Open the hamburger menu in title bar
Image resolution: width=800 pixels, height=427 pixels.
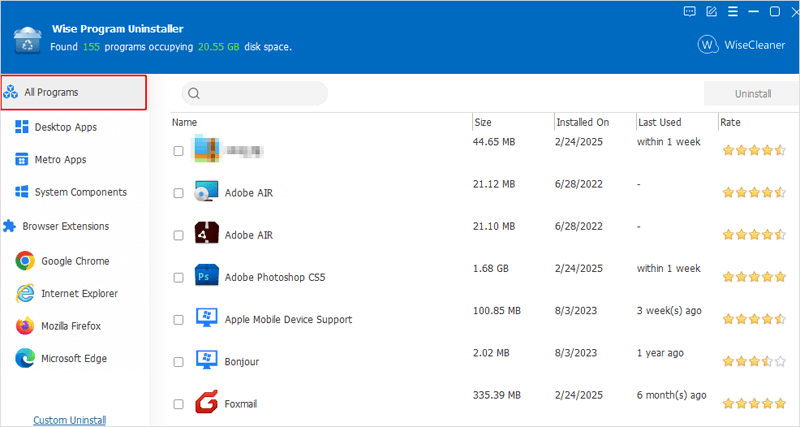(x=733, y=12)
